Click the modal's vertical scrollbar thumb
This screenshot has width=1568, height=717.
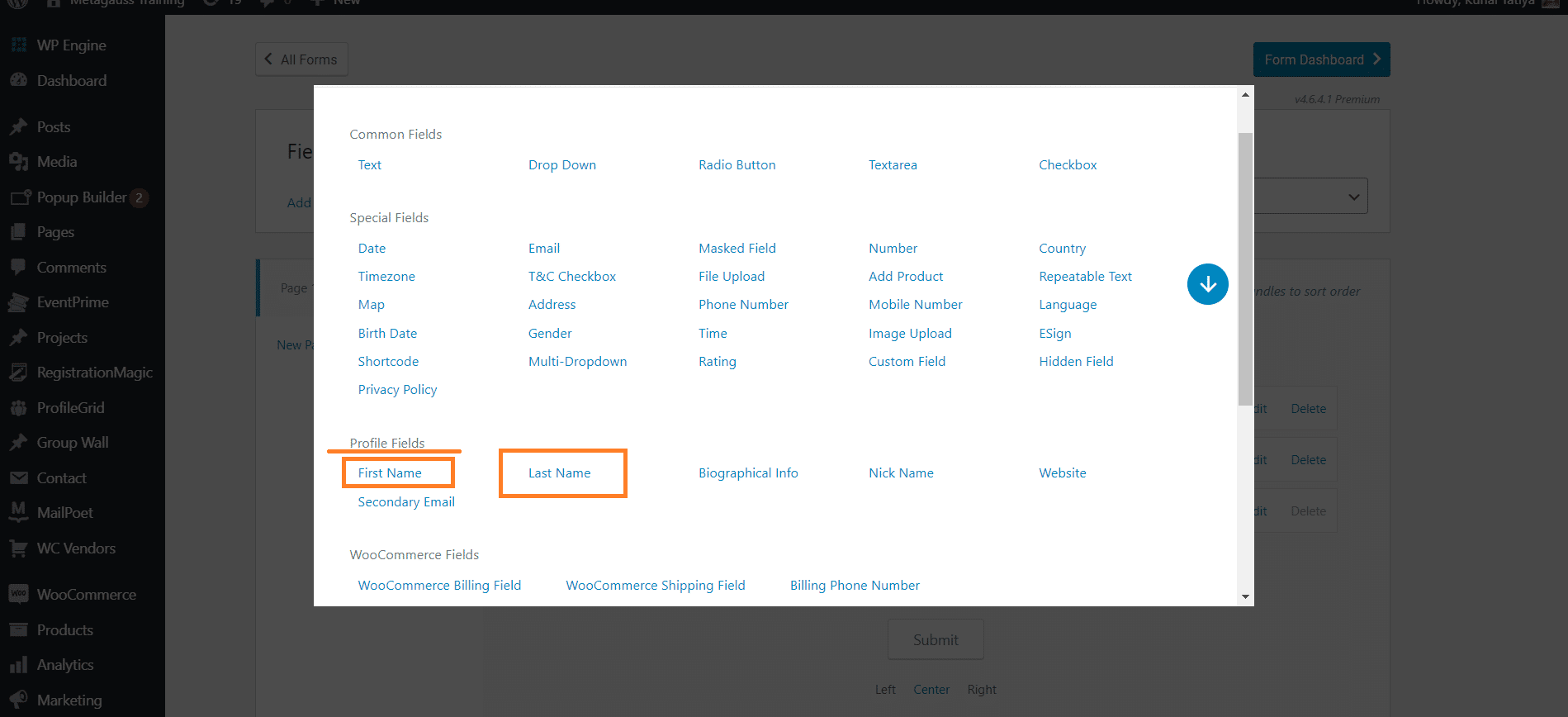(1245, 268)
